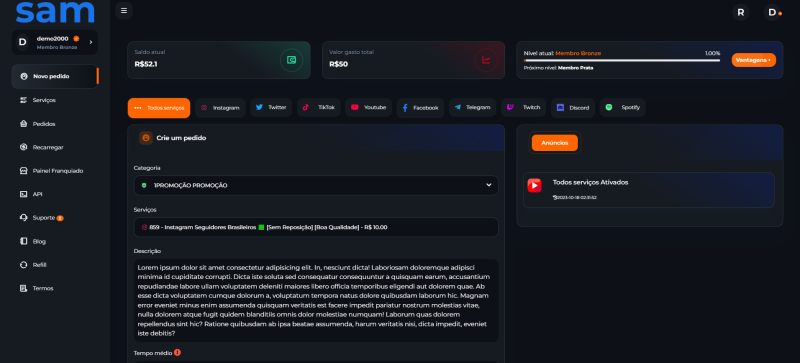Open Termos page link

(43, 288)
